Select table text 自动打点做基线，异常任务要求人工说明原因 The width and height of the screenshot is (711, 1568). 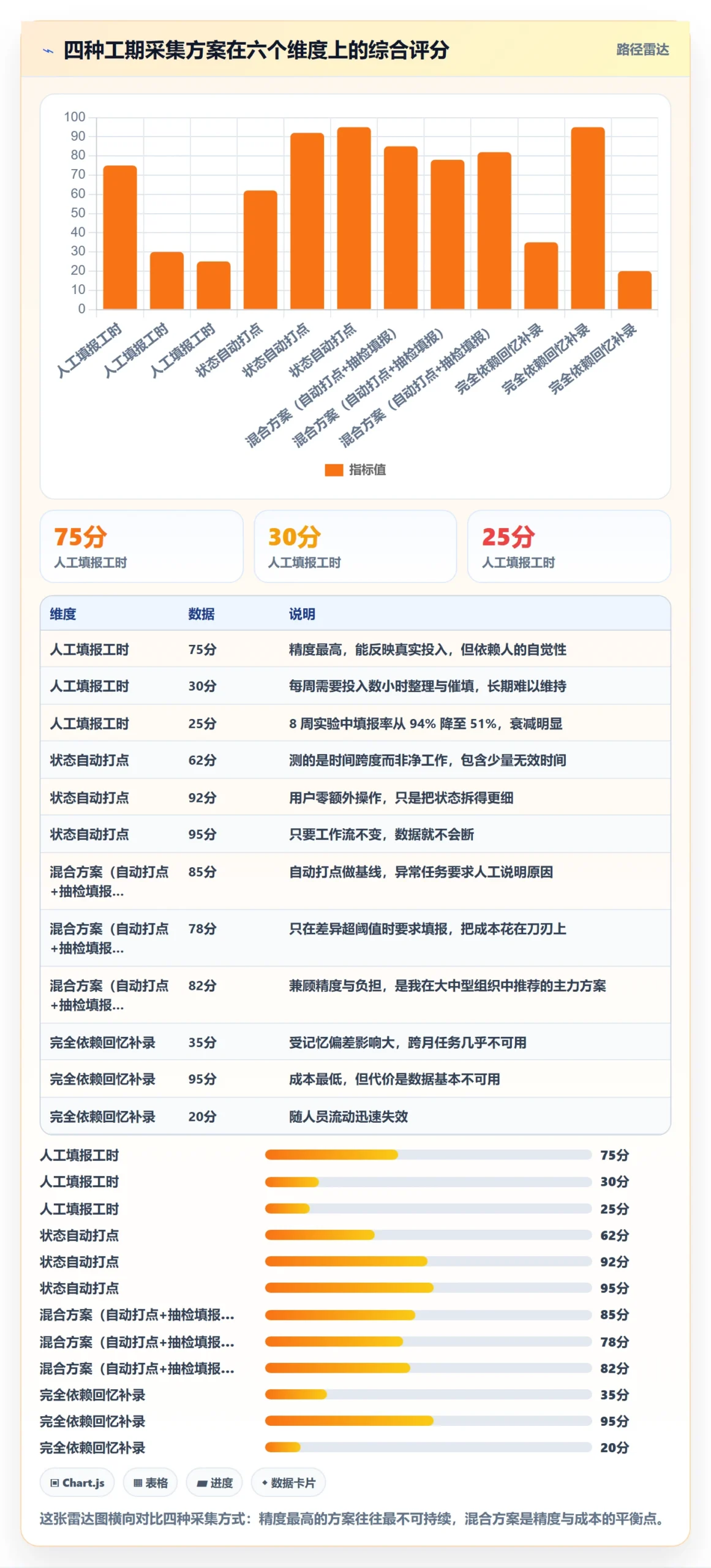click(421, 872)
